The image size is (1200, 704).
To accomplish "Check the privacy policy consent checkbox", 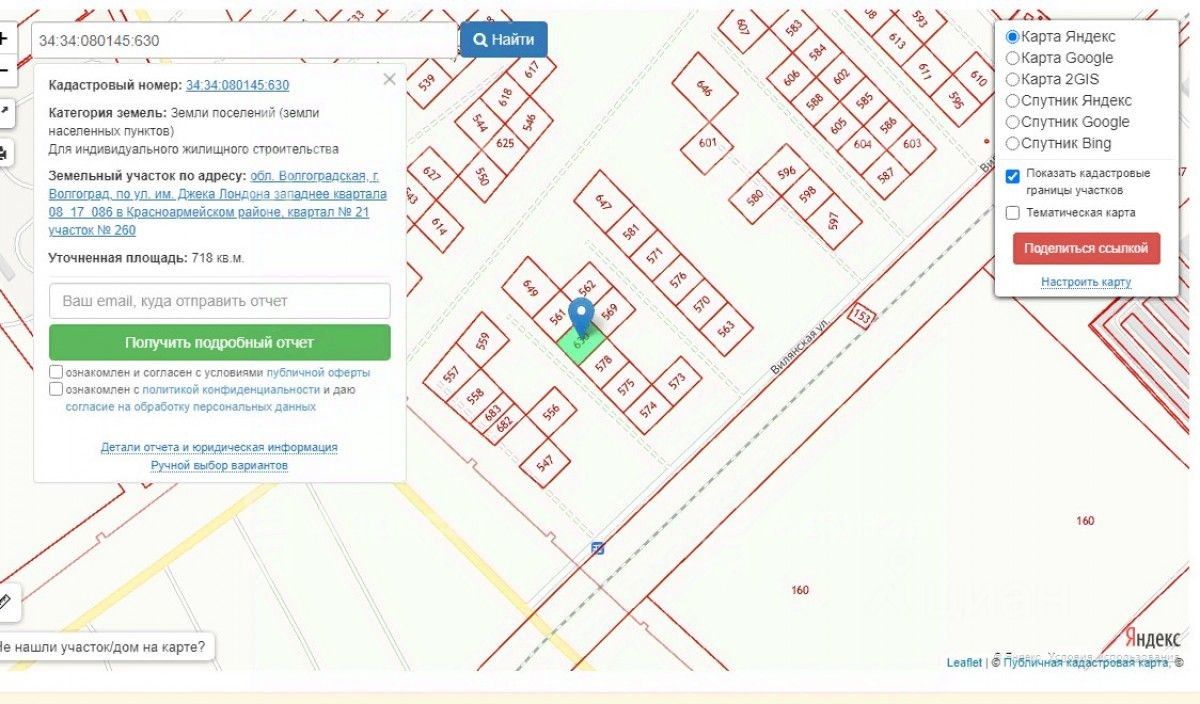I will [x=56, y=390].
